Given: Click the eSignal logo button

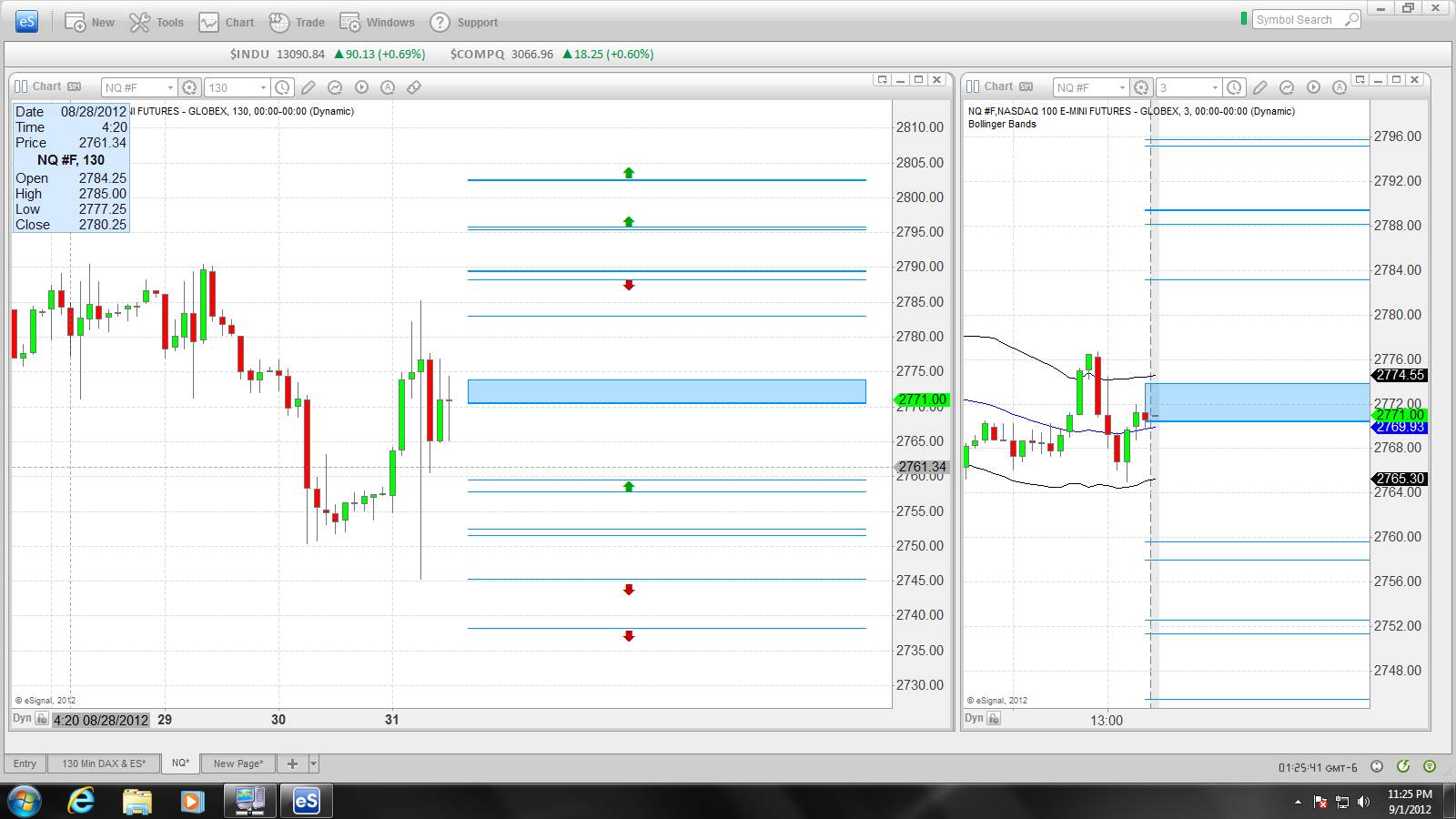Looking at the screenshot, I should 27,22.
